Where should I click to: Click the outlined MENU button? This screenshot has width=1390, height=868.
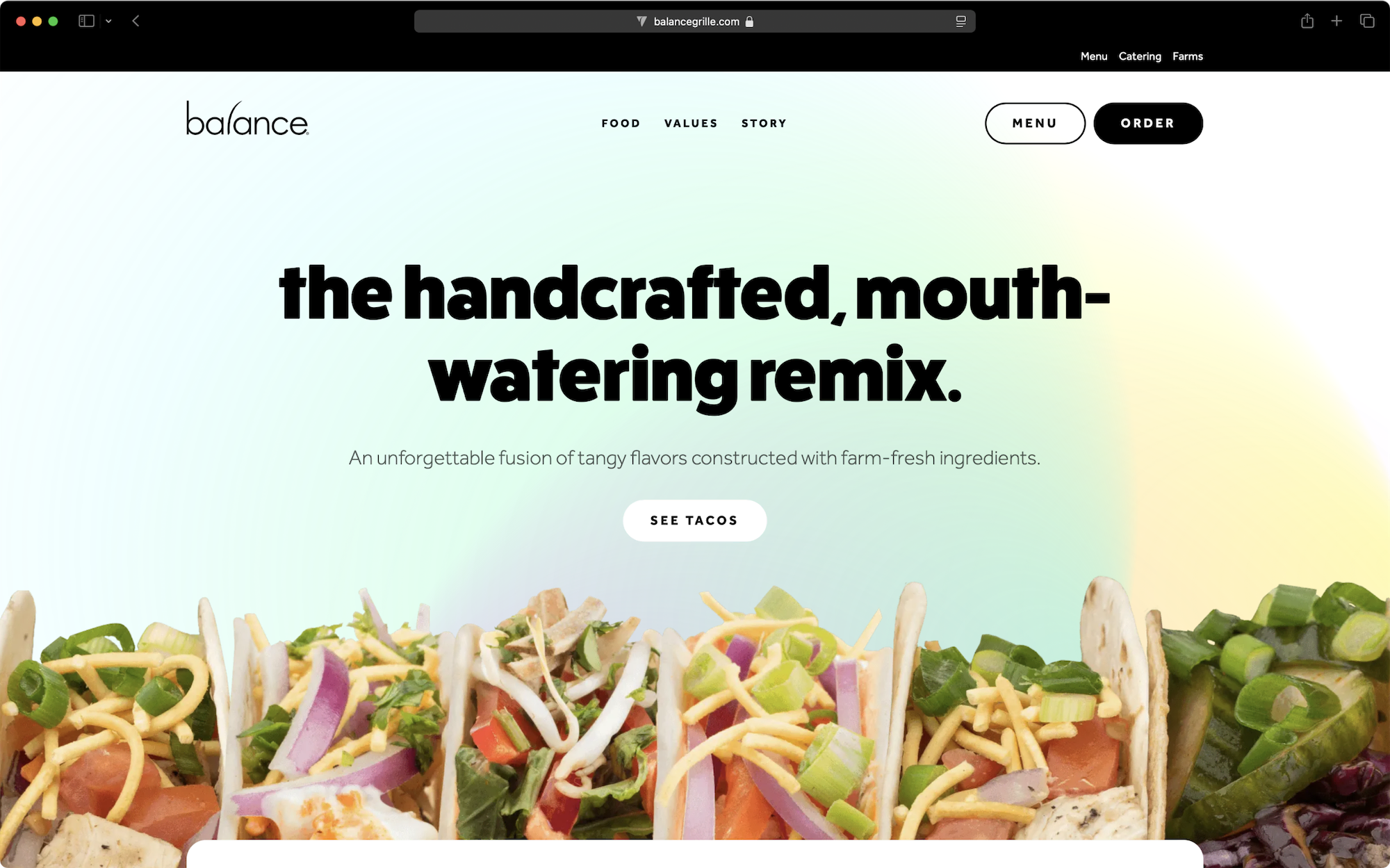pyautogui.click(x=1035, y=123)
